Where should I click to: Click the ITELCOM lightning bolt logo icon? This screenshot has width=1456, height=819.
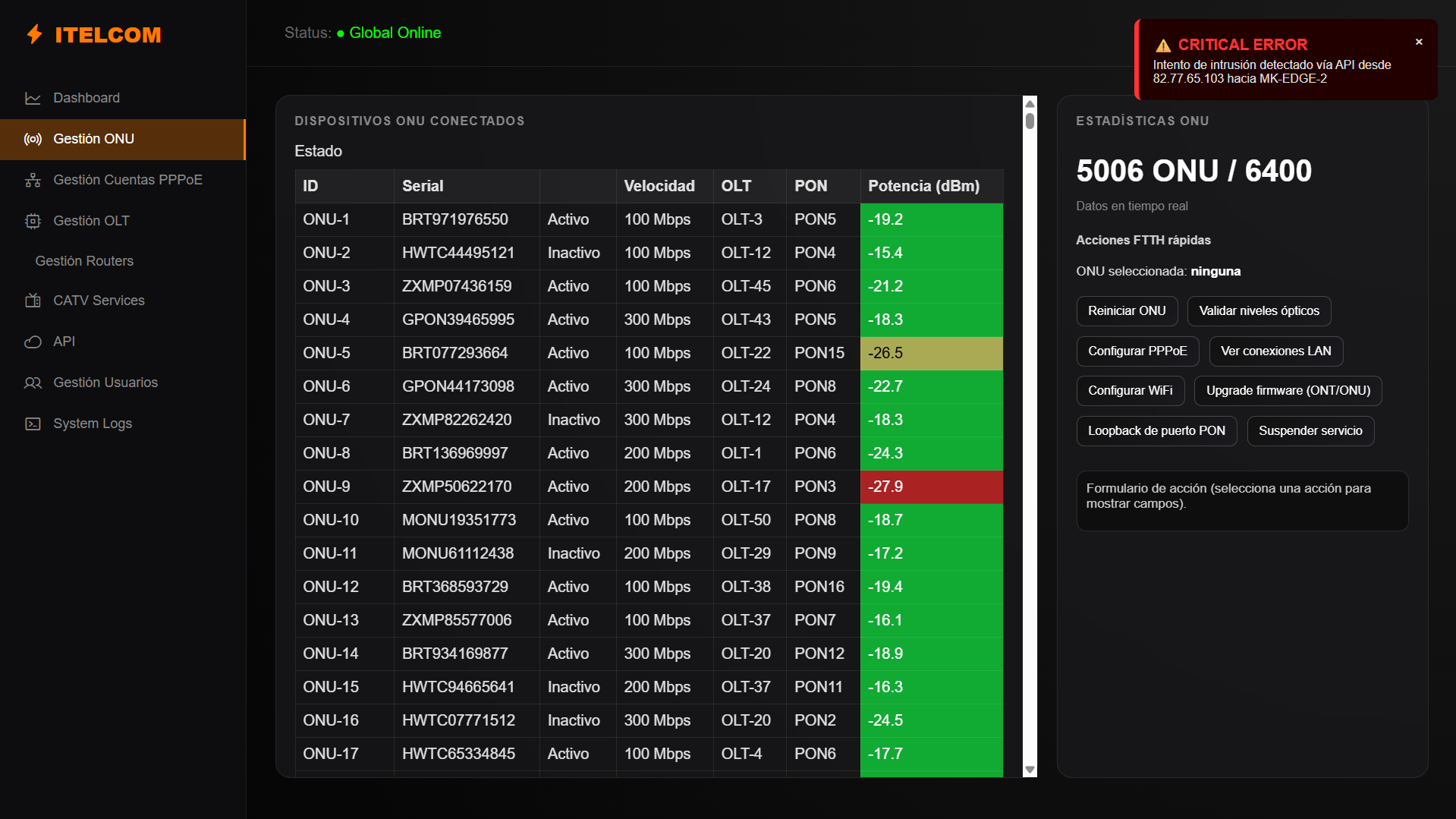click(34, 34)
